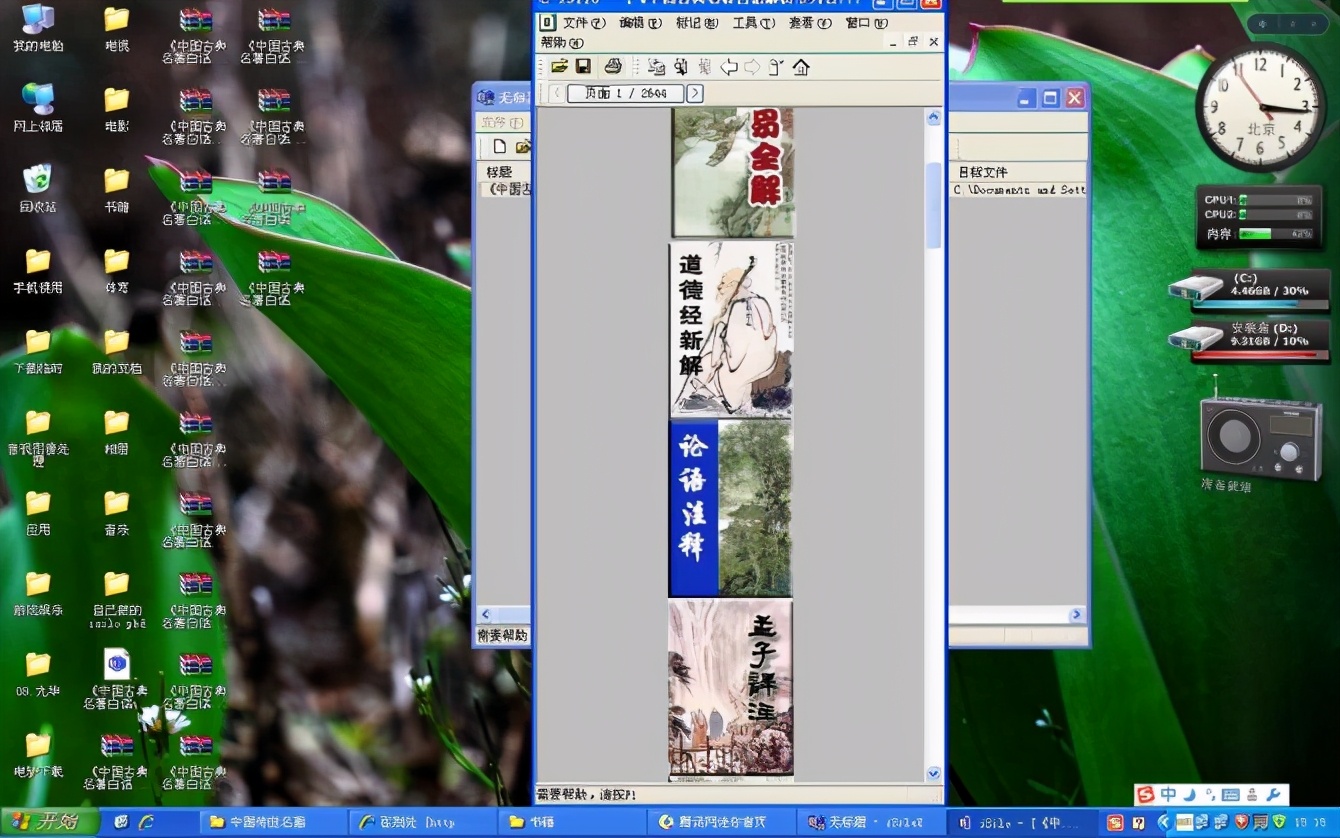Click the print icon in viewer toolbar

pyautogui.click(x=613, y=67)
